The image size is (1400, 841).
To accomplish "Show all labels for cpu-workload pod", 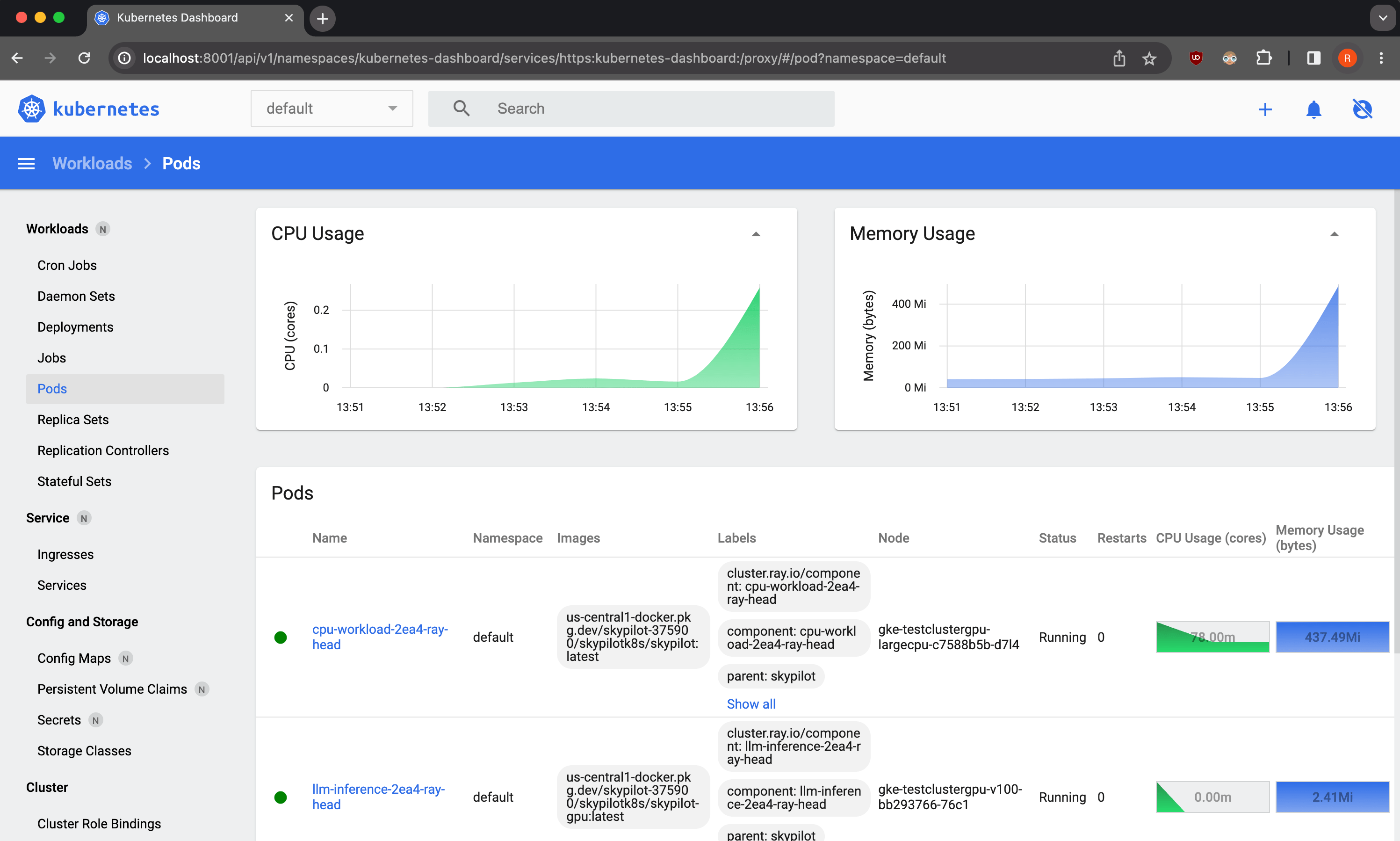I will (751, 704).
